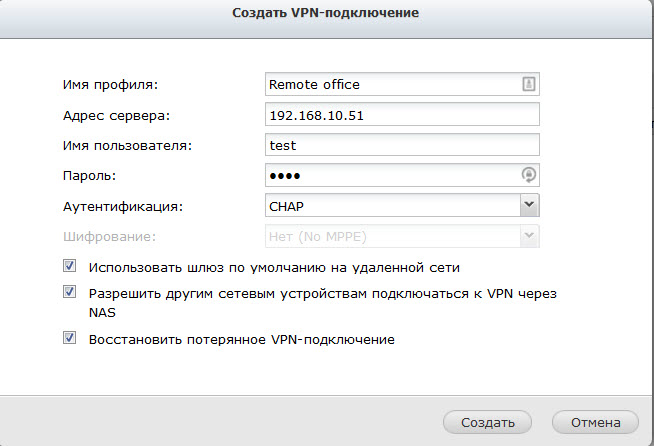Viewport: 654px width, 446px height.
Task: Click the Создать button
Action: pyautogui.click(x=487, y=423)
